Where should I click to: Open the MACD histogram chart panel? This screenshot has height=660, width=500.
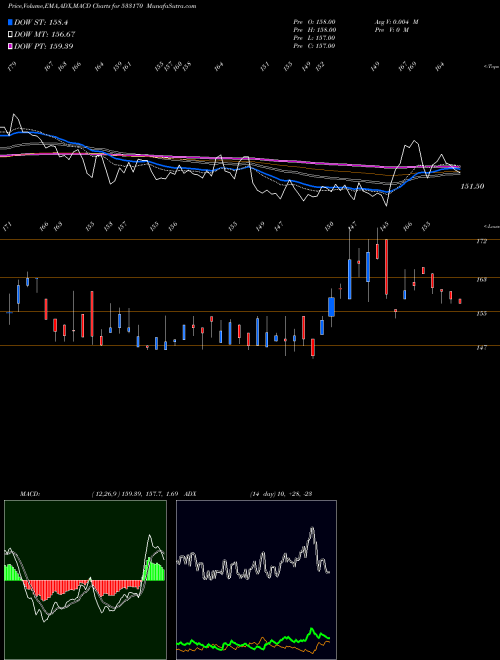pos(85,580)
